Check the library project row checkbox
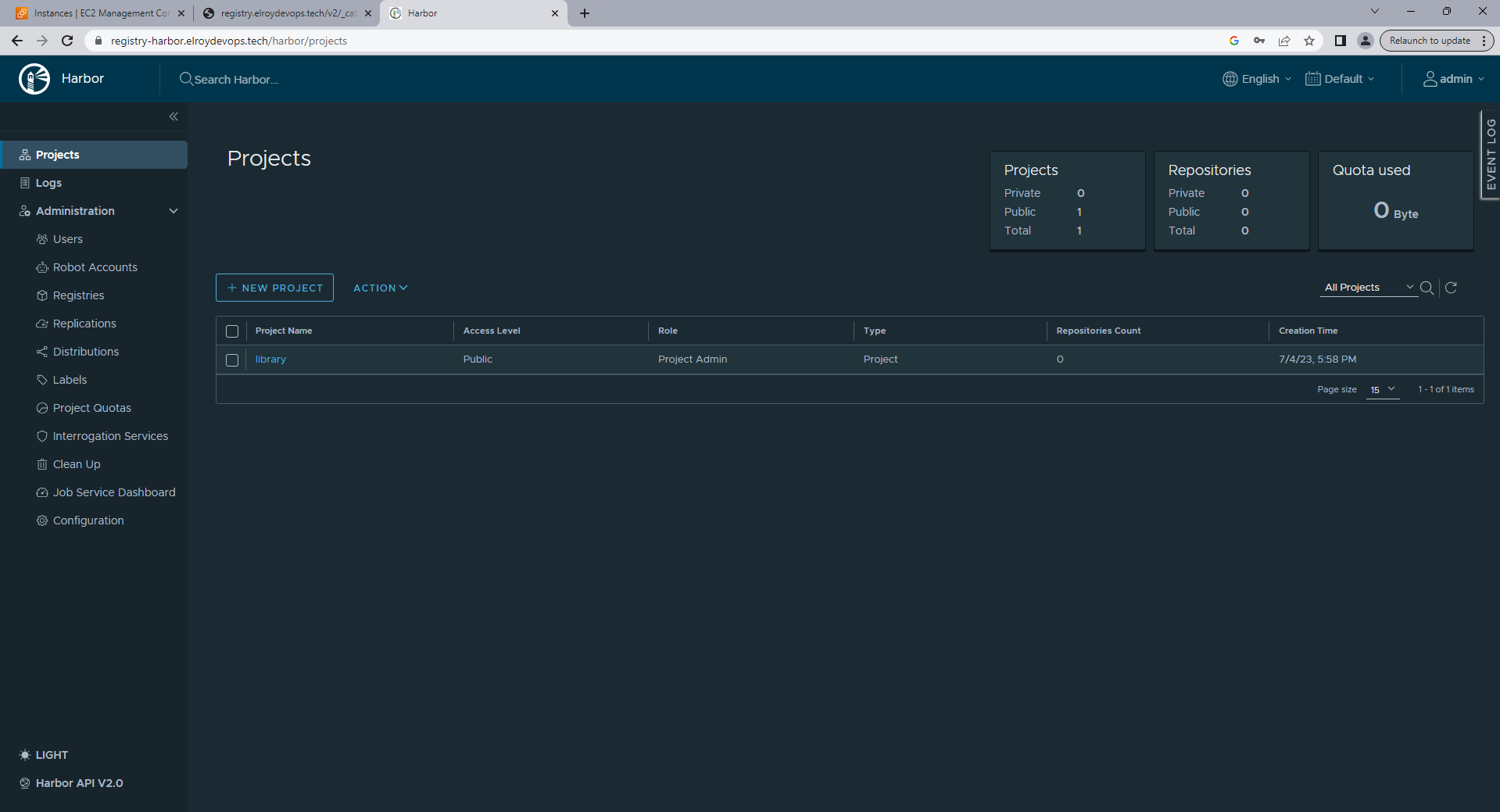This screenshot has height=812, width=1500. tap(232, 360)
